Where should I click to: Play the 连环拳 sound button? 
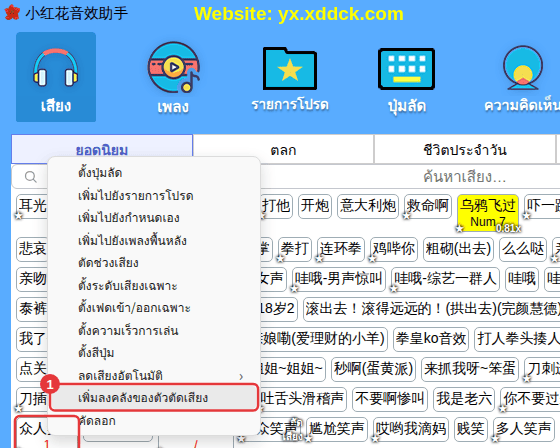coord(341,249)
